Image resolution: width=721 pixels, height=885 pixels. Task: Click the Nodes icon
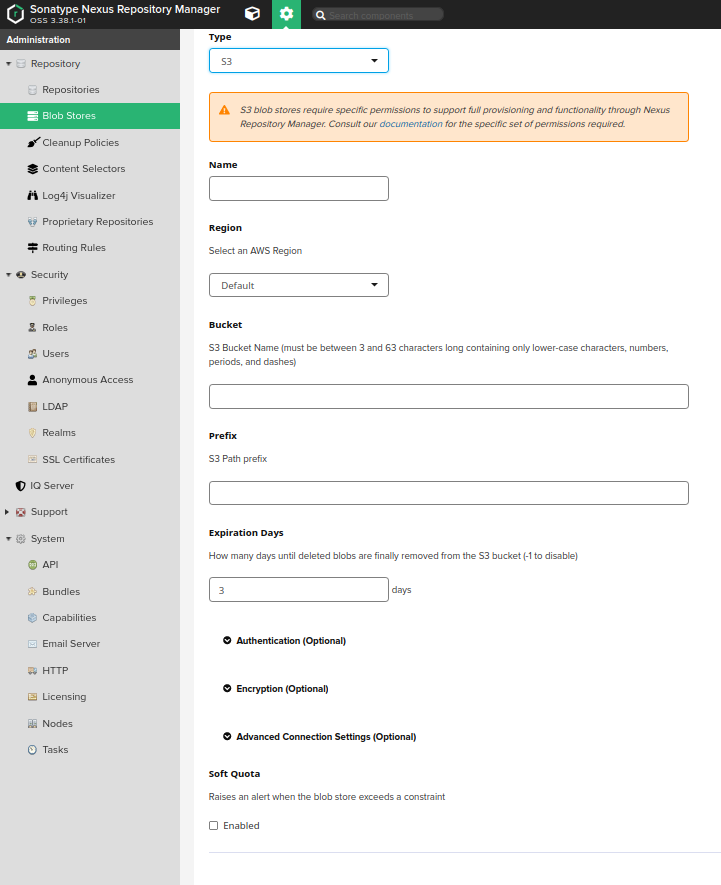point(33,724)
